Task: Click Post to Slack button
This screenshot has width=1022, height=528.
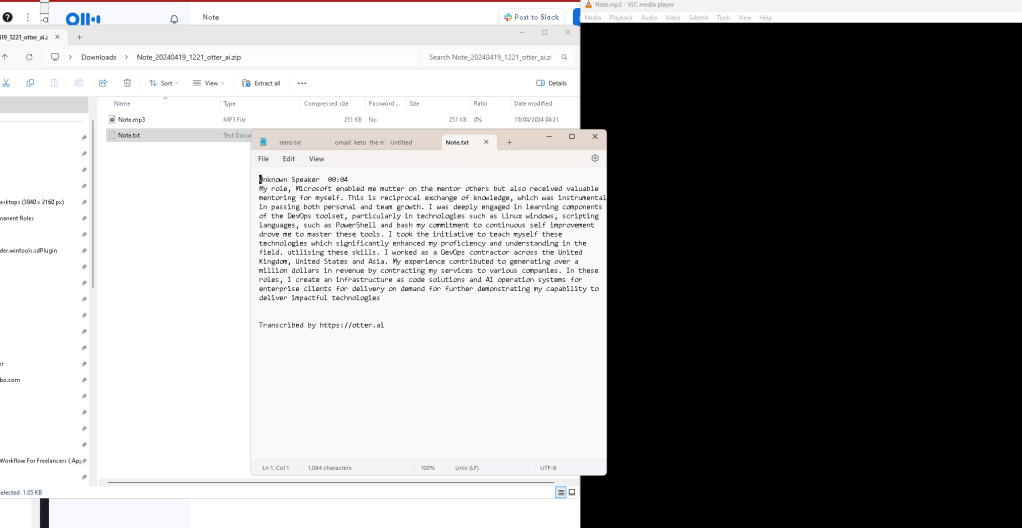Action: tap(531, 18)
